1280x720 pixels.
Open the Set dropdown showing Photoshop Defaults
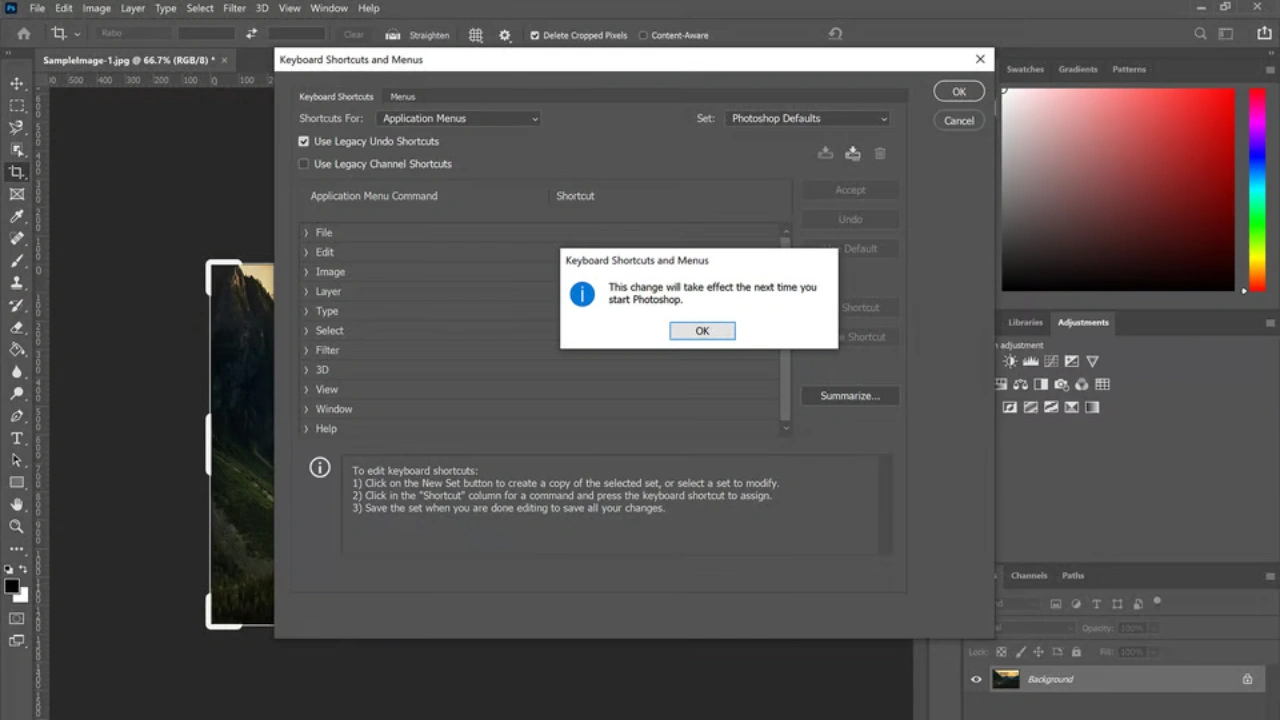tap(808, 118)
